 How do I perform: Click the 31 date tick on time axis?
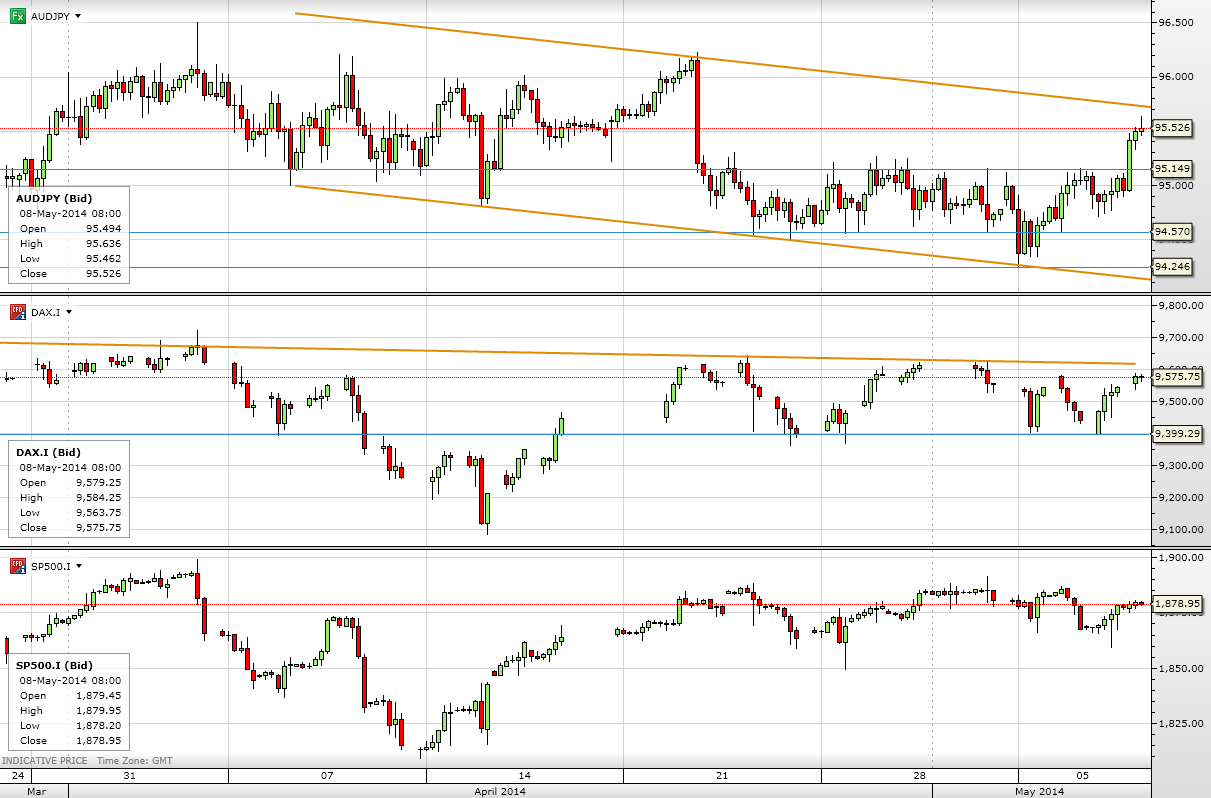coord(129,775)
